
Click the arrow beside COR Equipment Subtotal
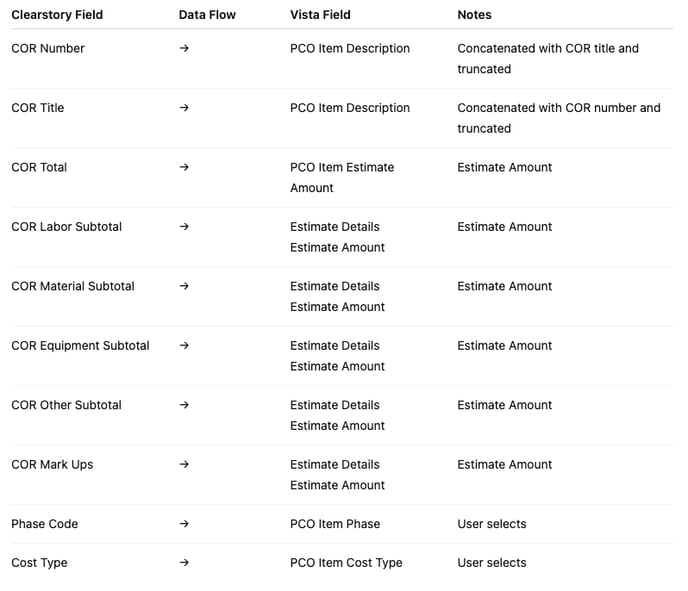click(184, 346)
